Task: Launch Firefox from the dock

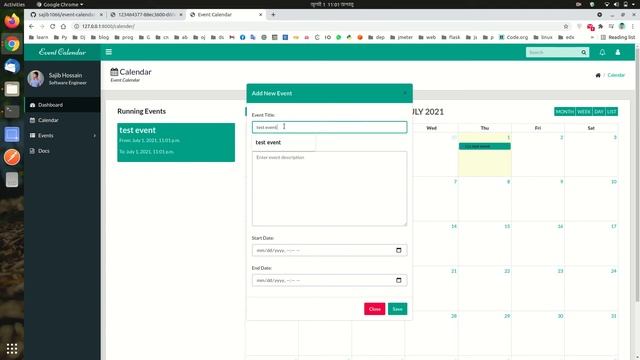Action: click(x=12, y=20)
